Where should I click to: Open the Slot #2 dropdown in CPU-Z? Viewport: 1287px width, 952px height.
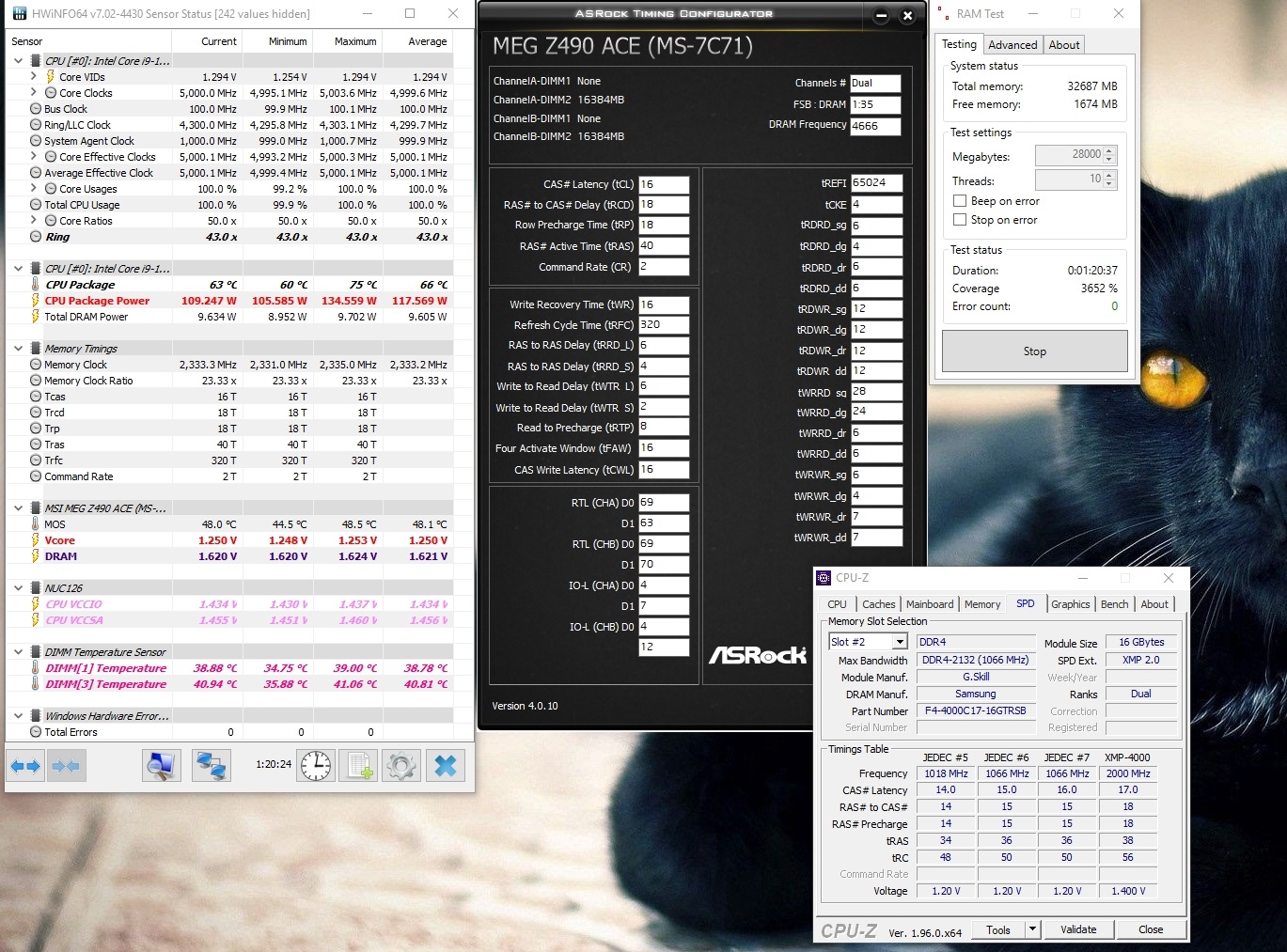point(900,642)
